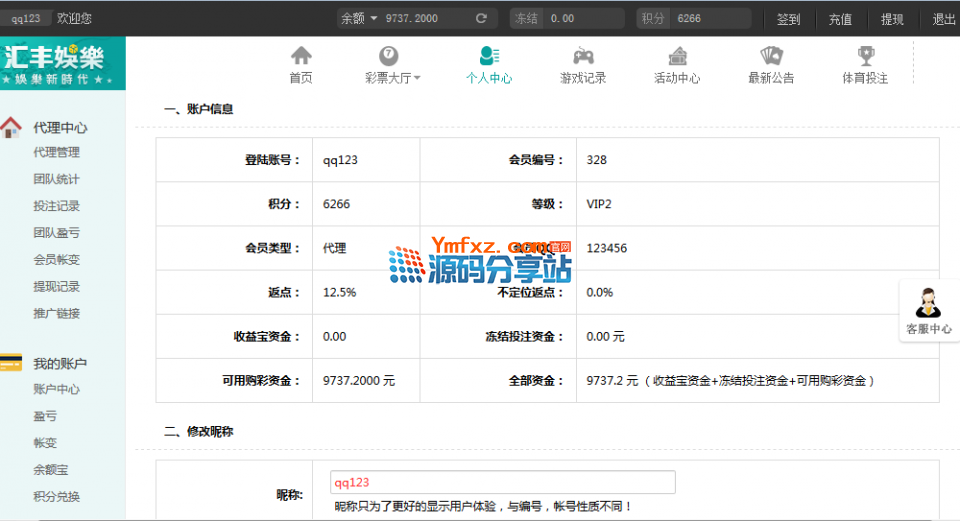Collapse the agent center (代理中心) section
This screenshot has height=521, width=960.
(x=59, y=128)
